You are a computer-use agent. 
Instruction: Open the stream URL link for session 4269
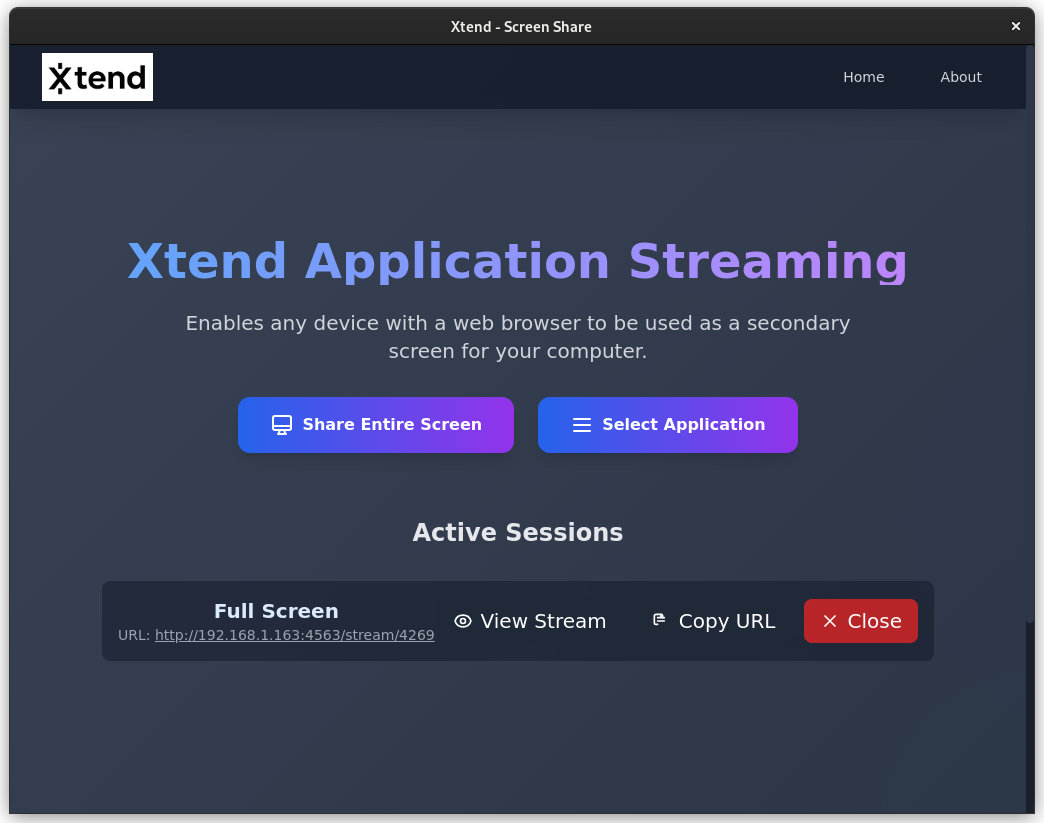(294, 634)
